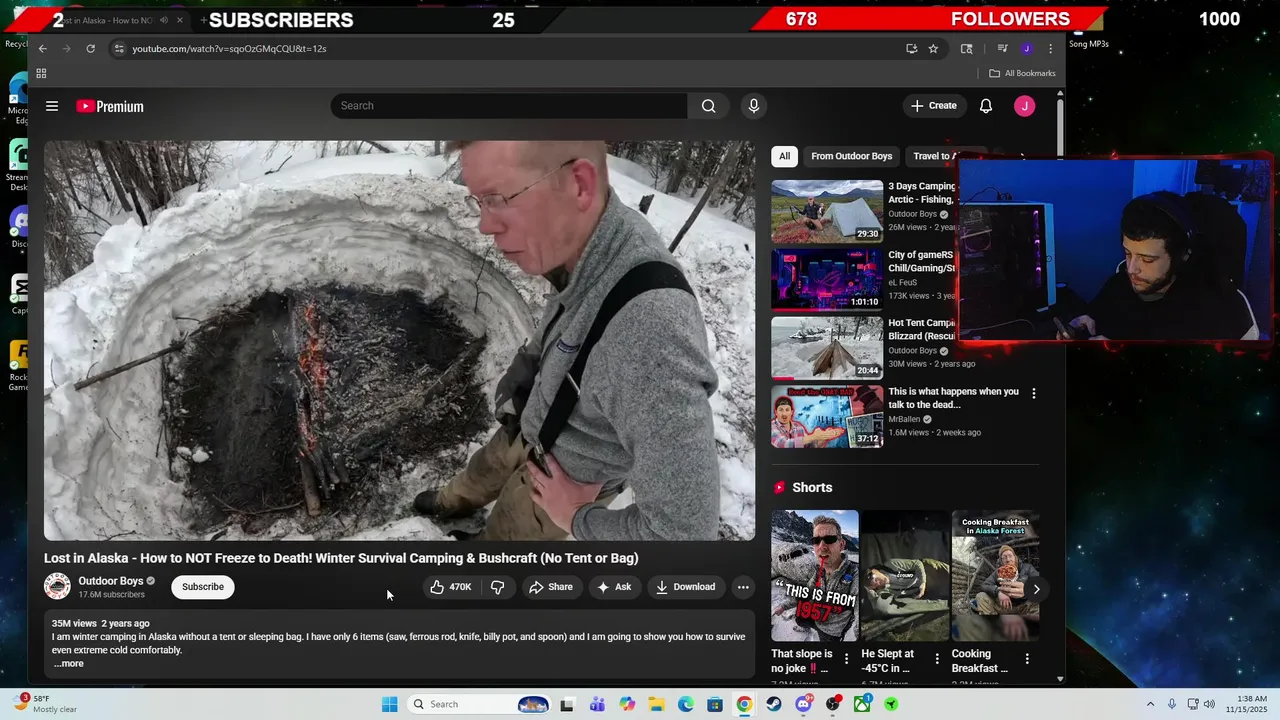Open Discord from the taskbar
This screenshot has width=1280, height=720.
coord(803,704)
